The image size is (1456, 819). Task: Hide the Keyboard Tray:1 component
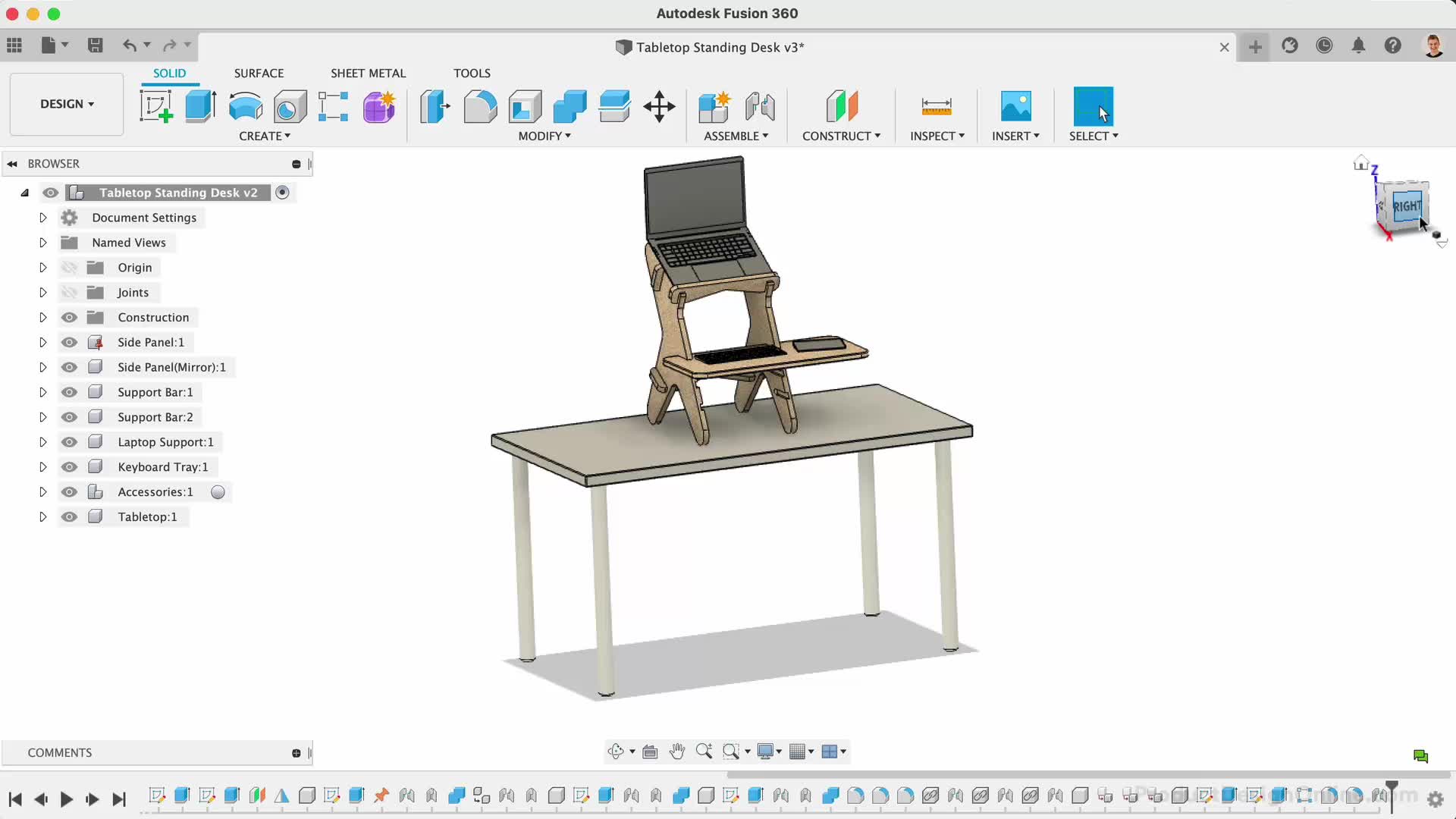point(69,467)
